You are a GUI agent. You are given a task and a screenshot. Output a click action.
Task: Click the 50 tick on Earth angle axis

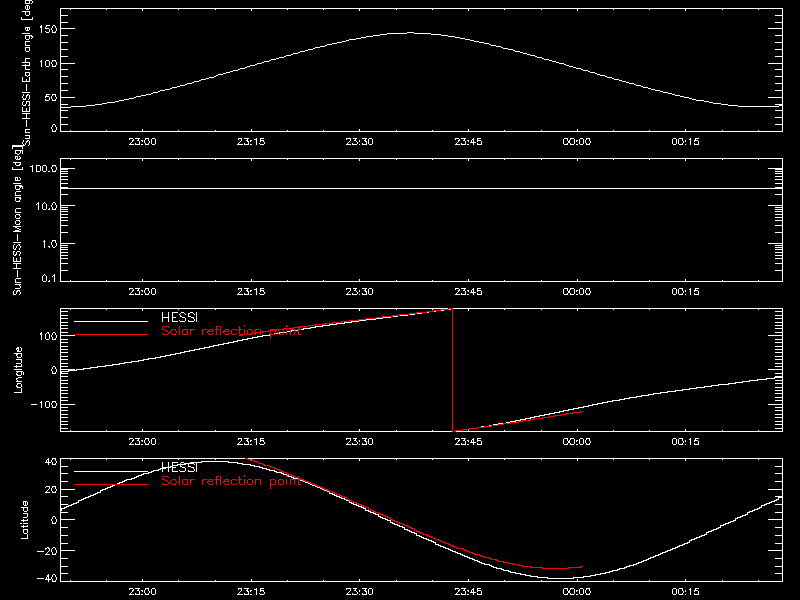coord(51,97)
